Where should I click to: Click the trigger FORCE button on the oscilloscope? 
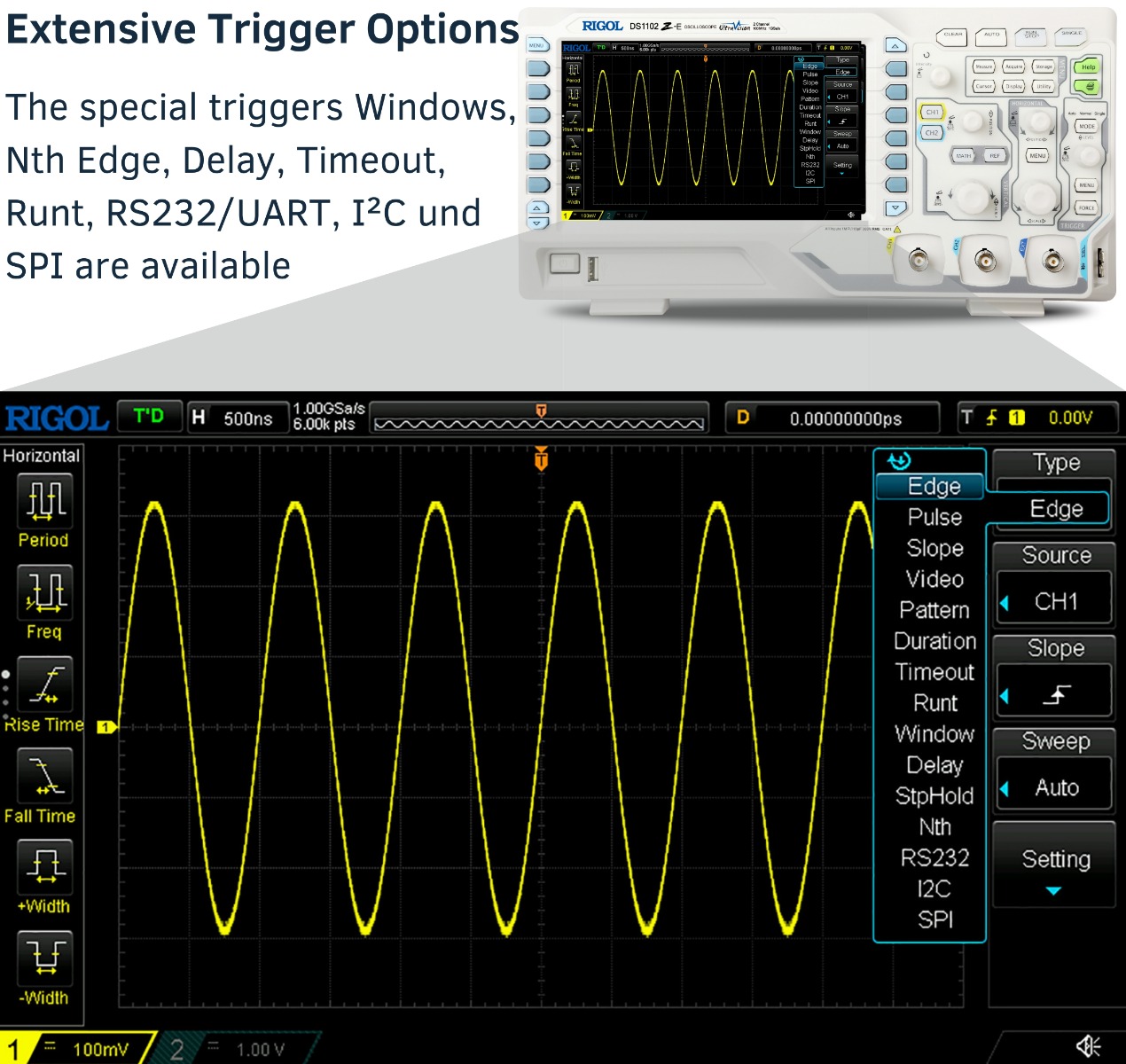[x=1087, y=207]
